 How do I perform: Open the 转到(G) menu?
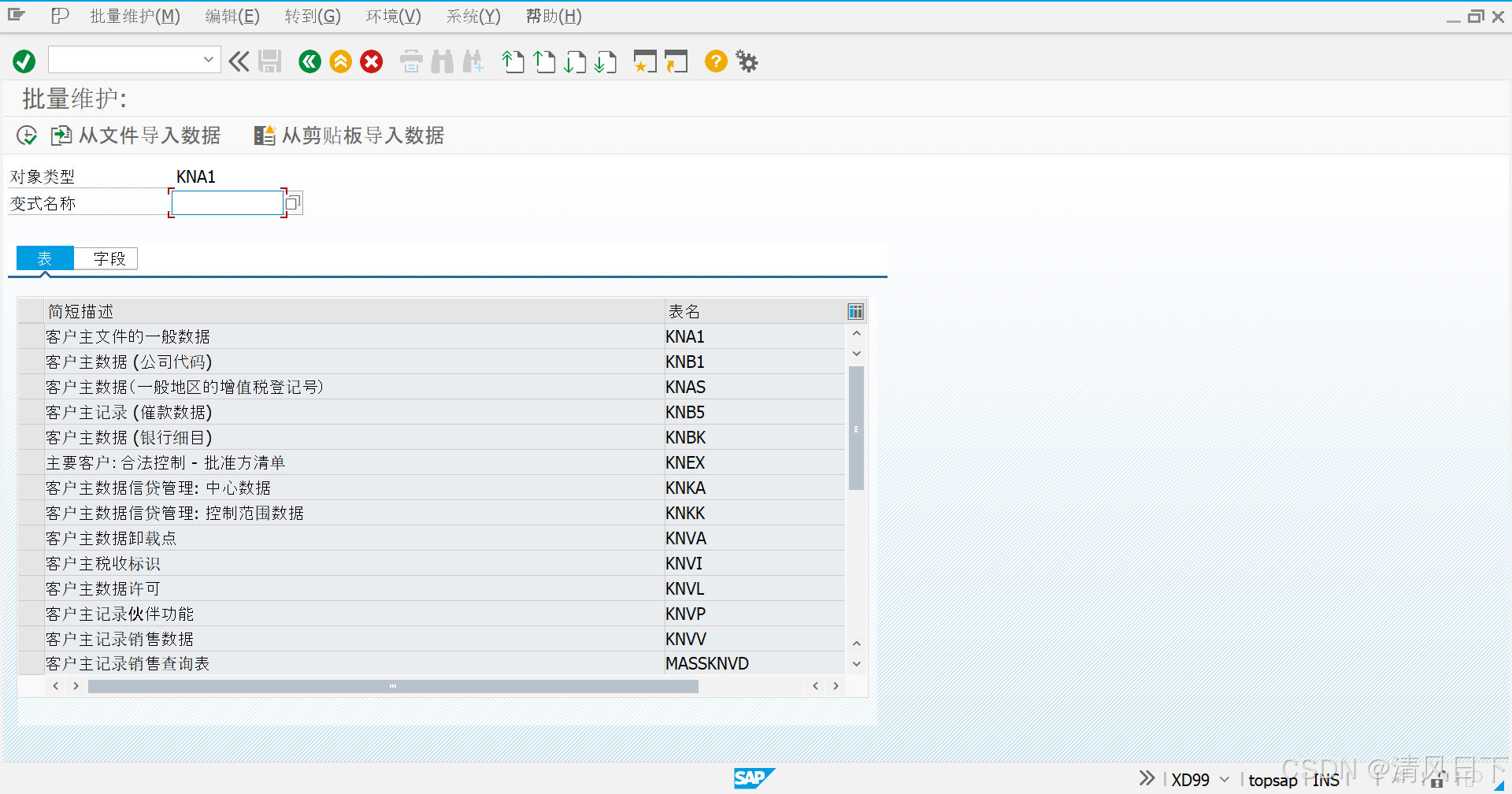pos(313,16)
